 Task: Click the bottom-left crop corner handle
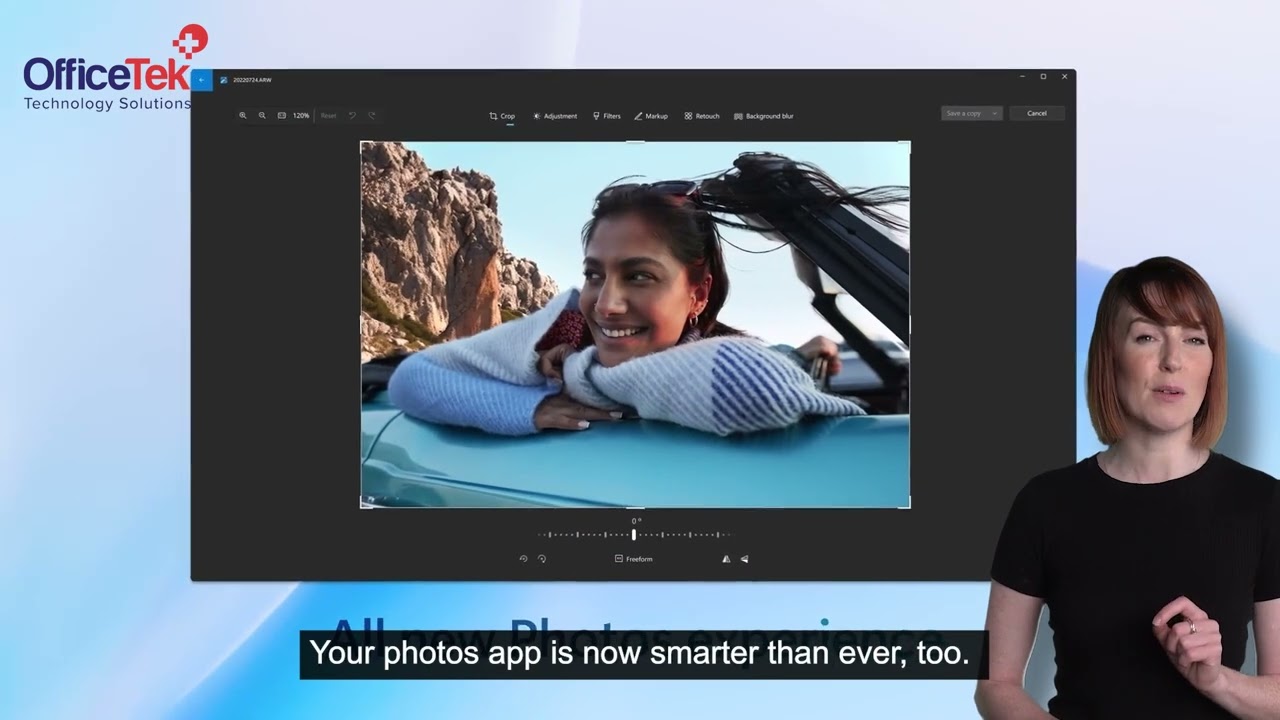362,506
